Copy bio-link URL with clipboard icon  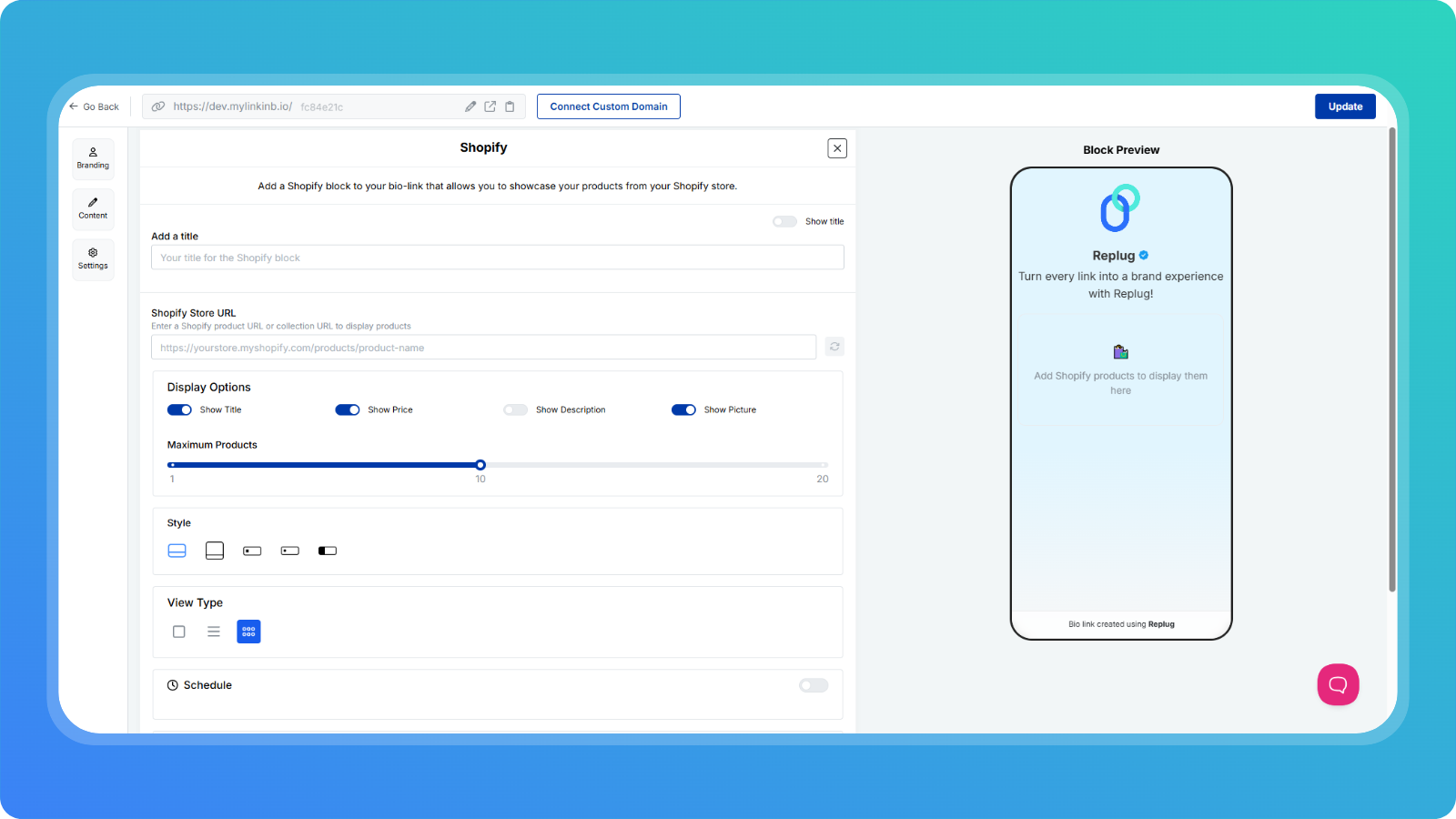point(510,106)
